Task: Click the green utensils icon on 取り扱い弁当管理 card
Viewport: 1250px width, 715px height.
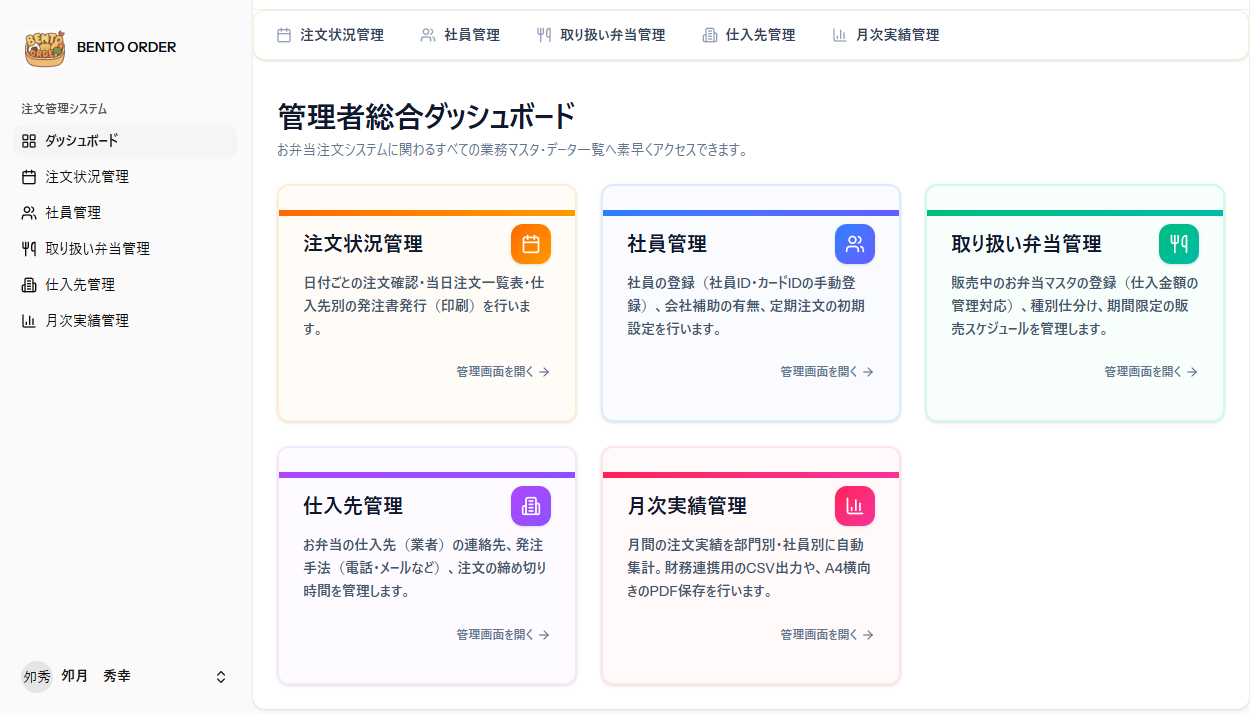Action: [1179, 244]
